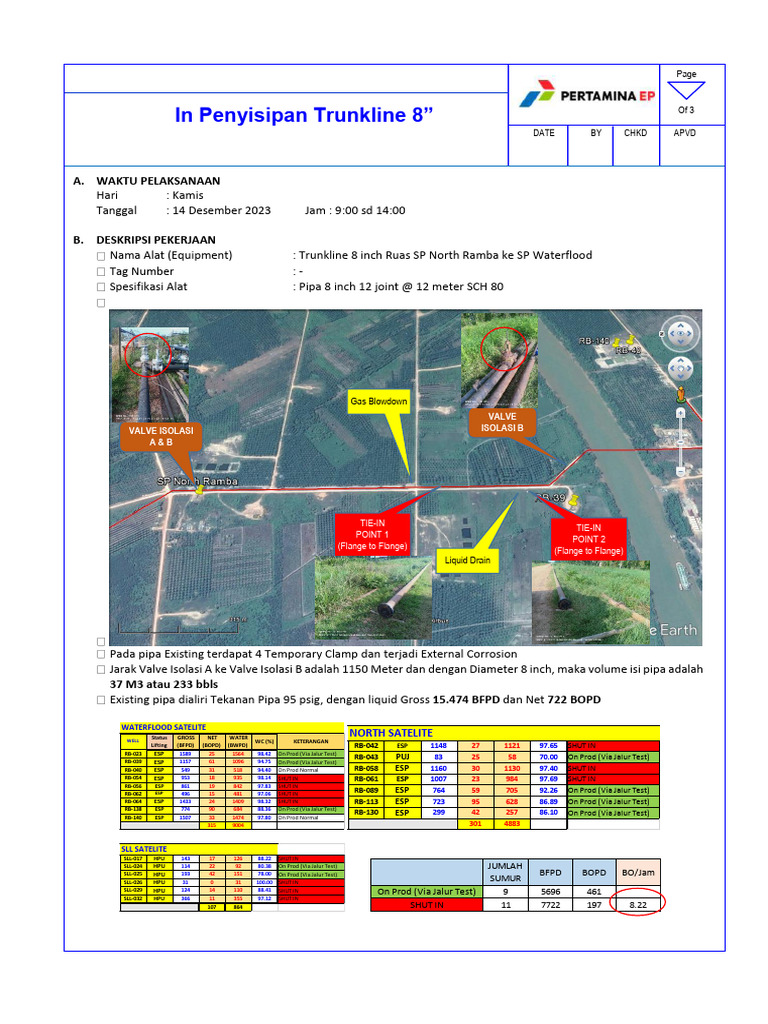The height and width of the screenshot is (1024, 768).
Task: Click the title 'In Penyisipan Trunkline 8"'
Action: pyautogui.click(x=304, y=115)
